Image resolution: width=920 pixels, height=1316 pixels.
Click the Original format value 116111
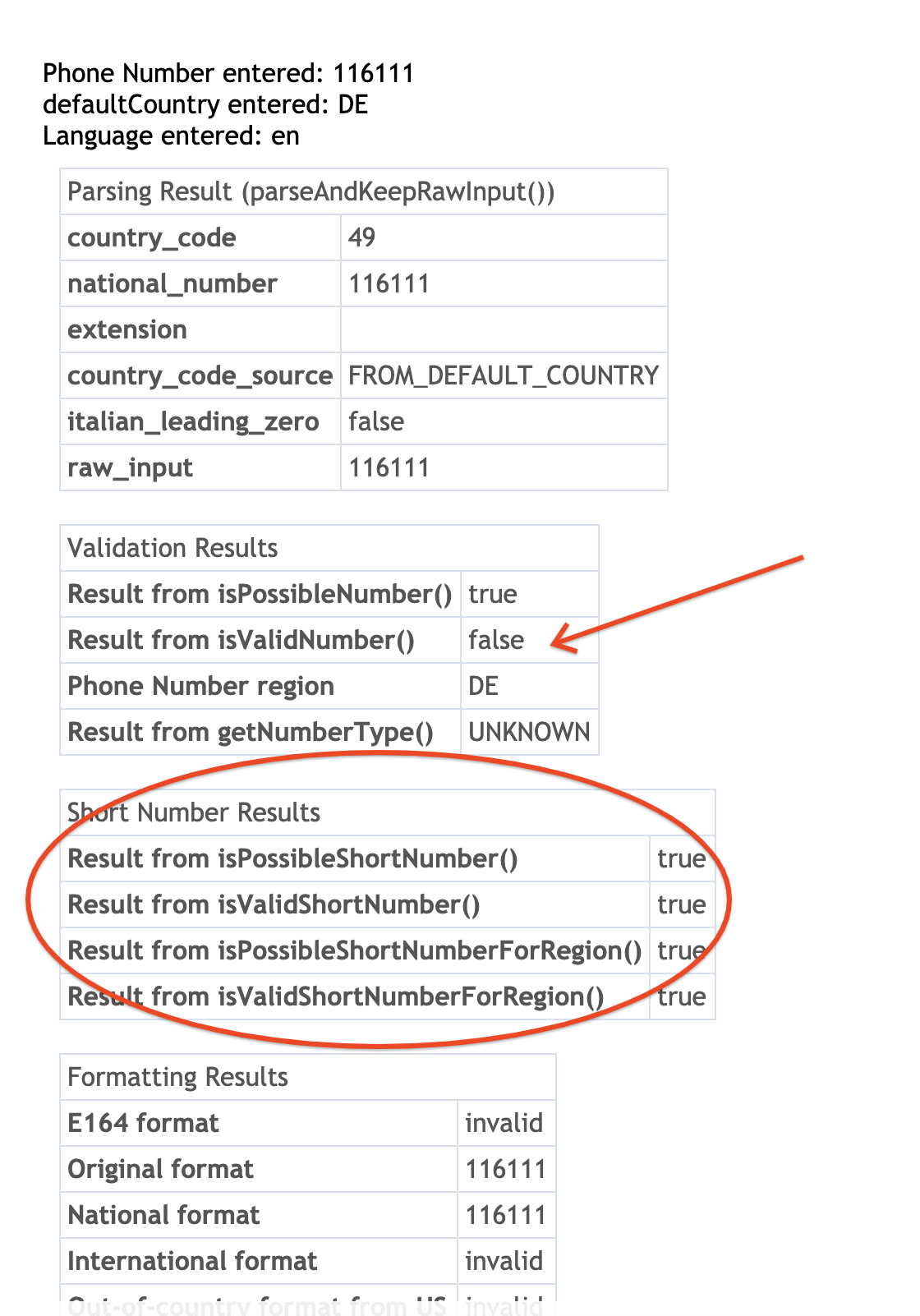[x=505, y=1169]
